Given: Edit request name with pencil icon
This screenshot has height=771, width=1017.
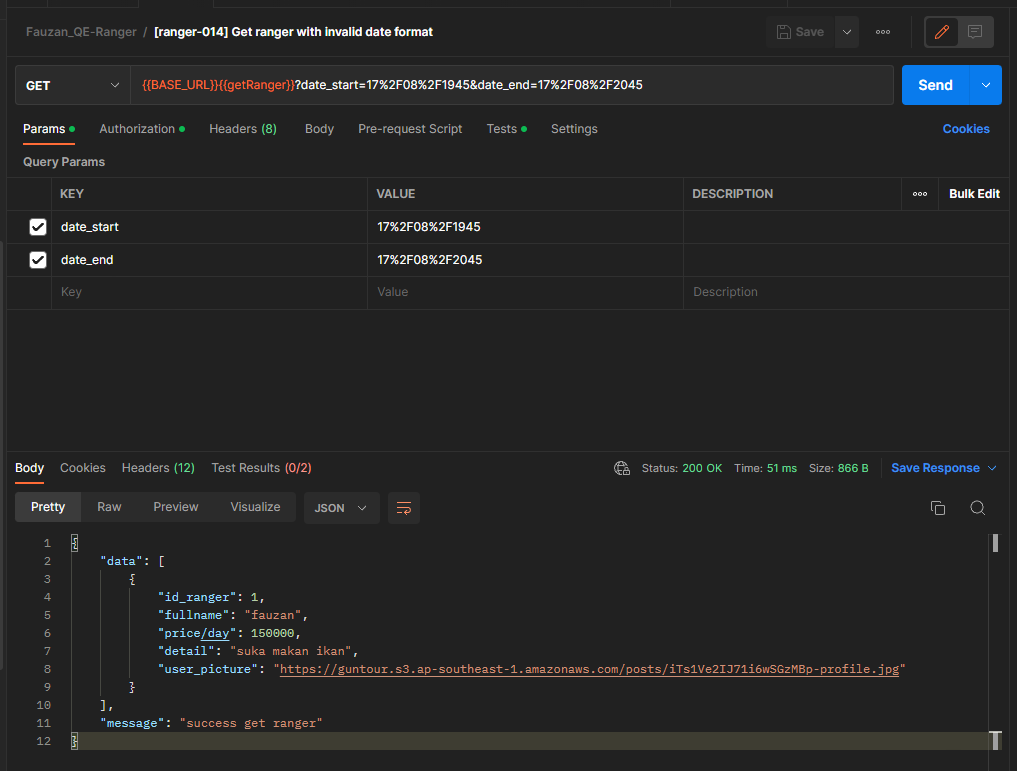Looking at the screenshot, I should pos(941,31).
